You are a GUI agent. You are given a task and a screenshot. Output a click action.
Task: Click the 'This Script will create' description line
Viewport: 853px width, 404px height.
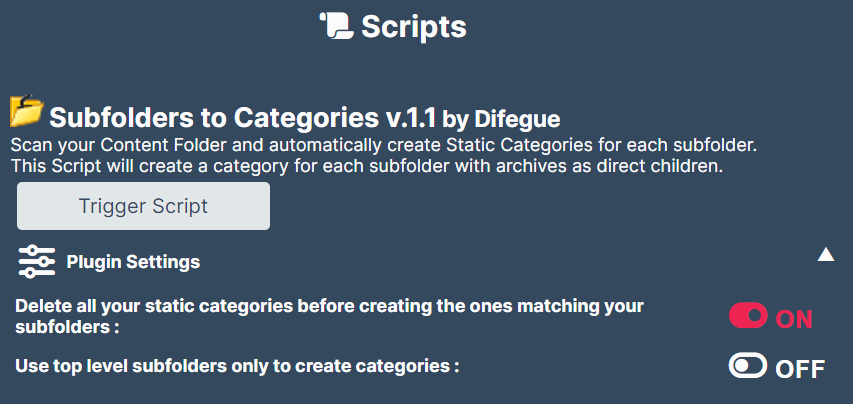tap(367, 166)
